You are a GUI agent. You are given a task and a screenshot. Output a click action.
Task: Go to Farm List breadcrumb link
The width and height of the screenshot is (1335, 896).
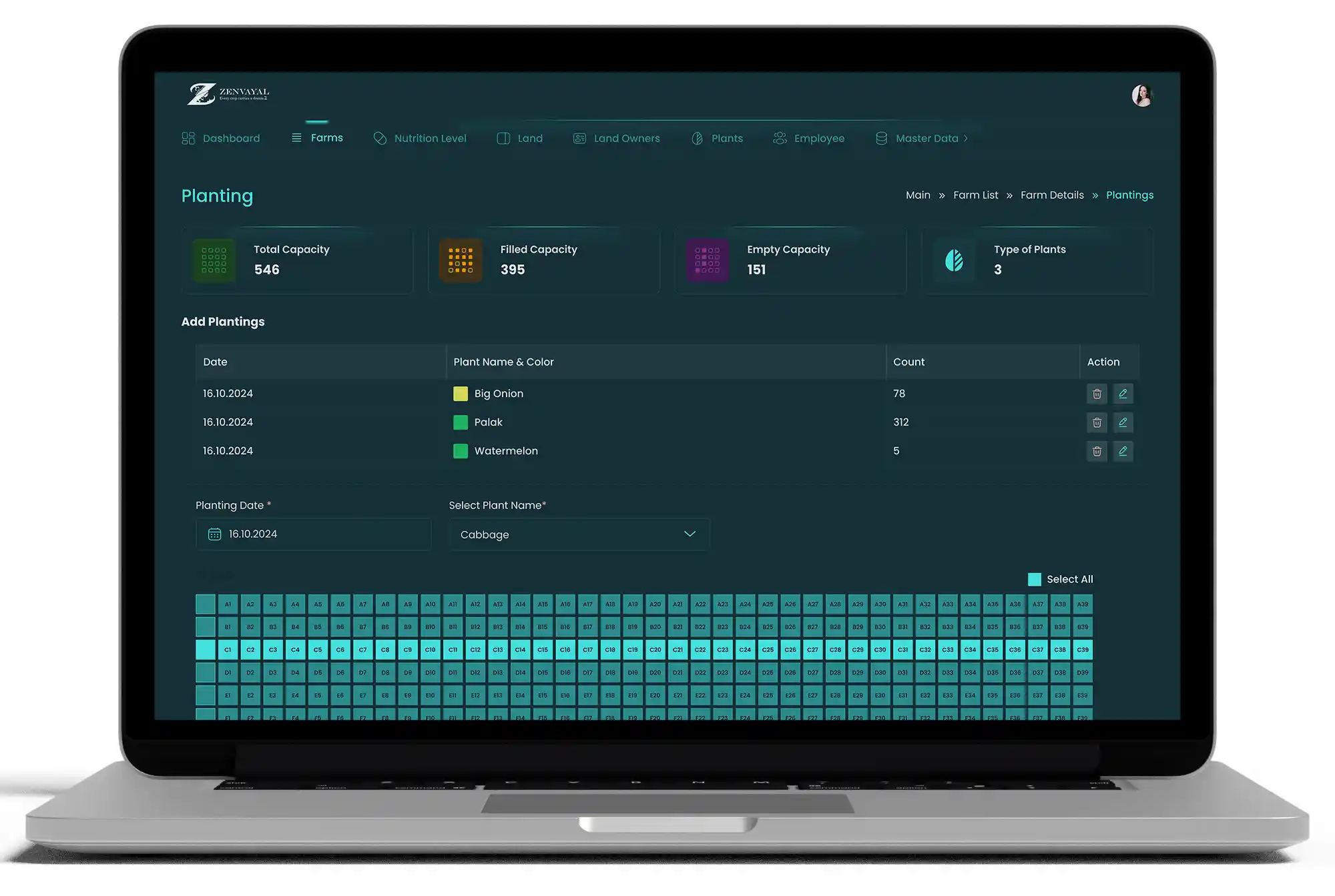pyautogui.click(x=975, y=195)
